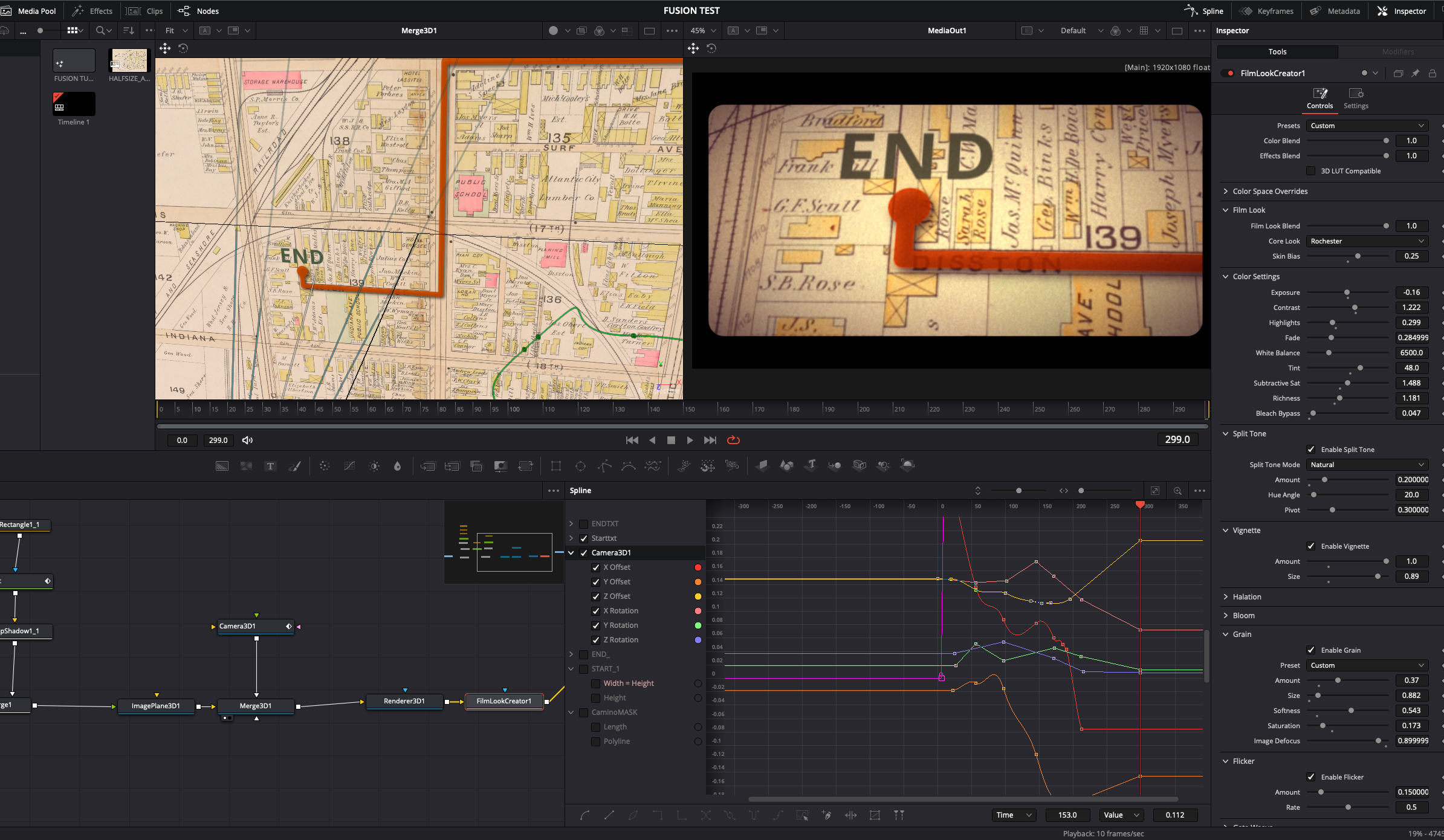
Task: Toggle the Nodes panel
Action: pyautogui.click(x=199, y=11)
